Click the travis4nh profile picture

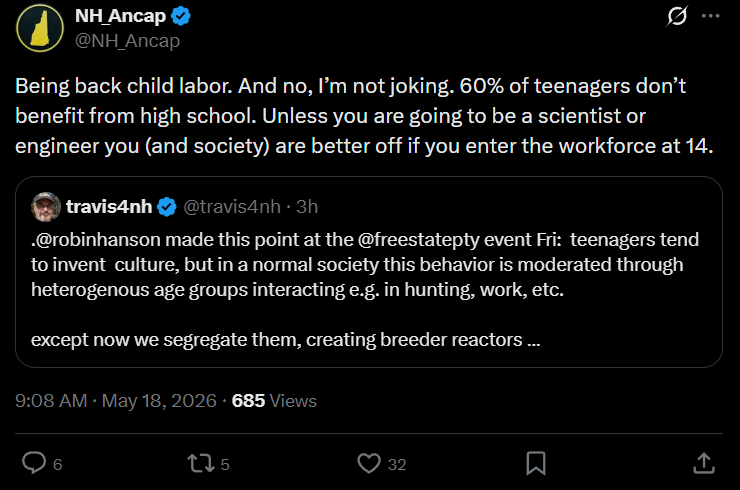[x=46, y=207]
